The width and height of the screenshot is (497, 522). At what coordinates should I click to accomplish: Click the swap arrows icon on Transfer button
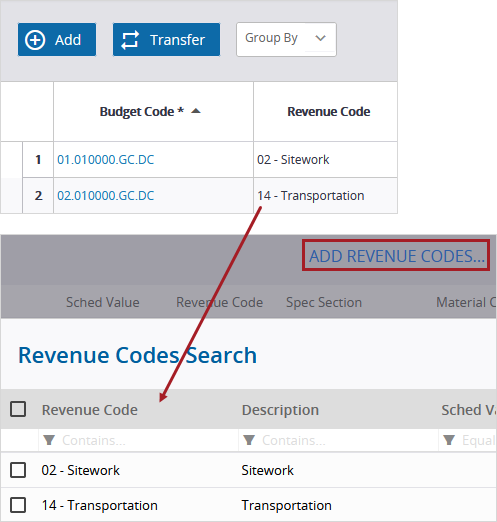coord(130,40)
